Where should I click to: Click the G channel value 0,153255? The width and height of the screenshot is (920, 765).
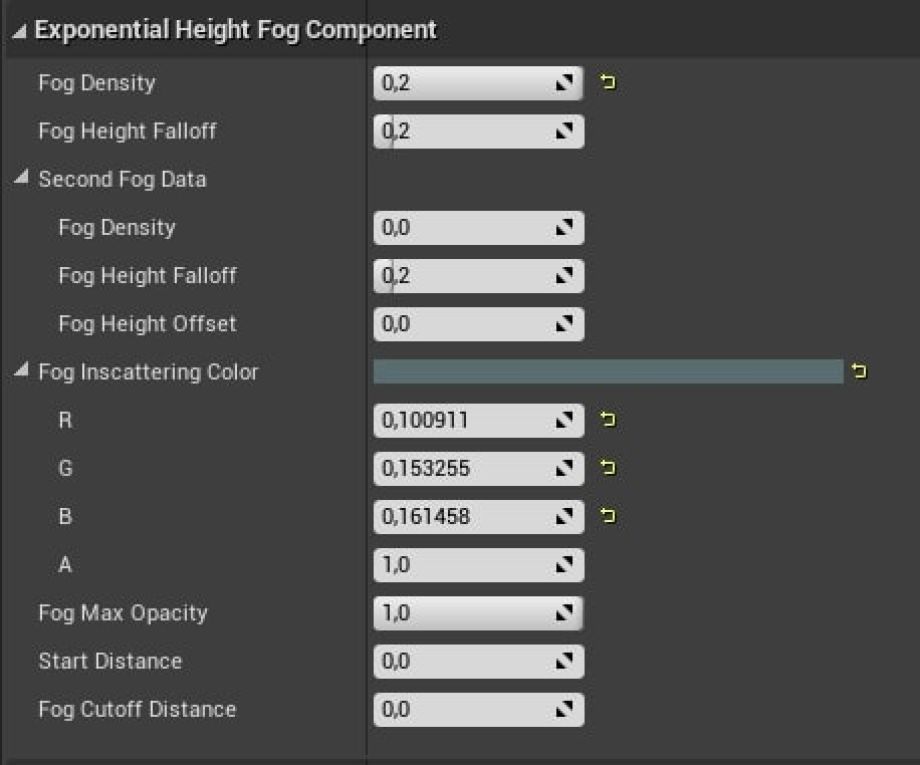462,468
